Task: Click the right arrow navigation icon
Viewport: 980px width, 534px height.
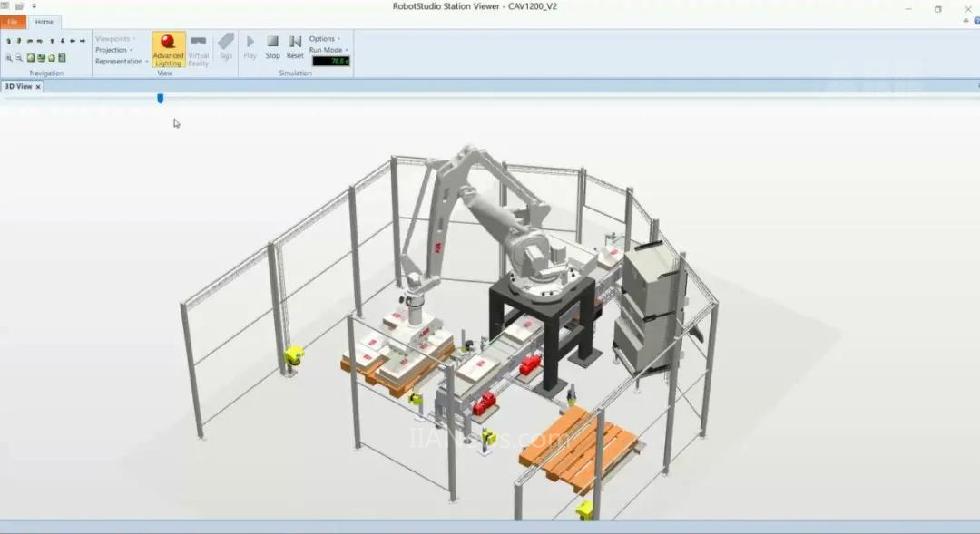Action: click(83, 41)
